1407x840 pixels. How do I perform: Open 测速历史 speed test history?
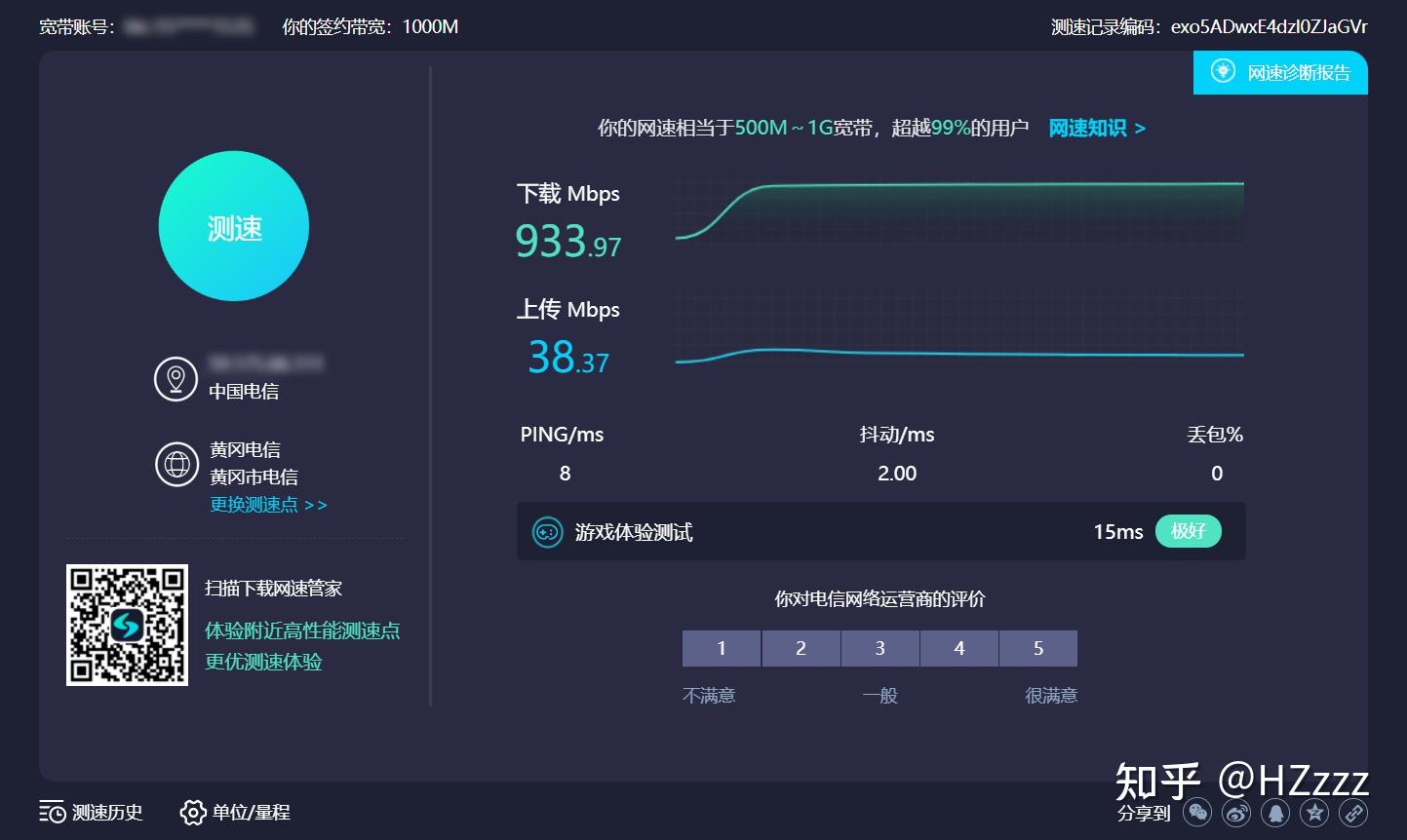click(91, 812)
